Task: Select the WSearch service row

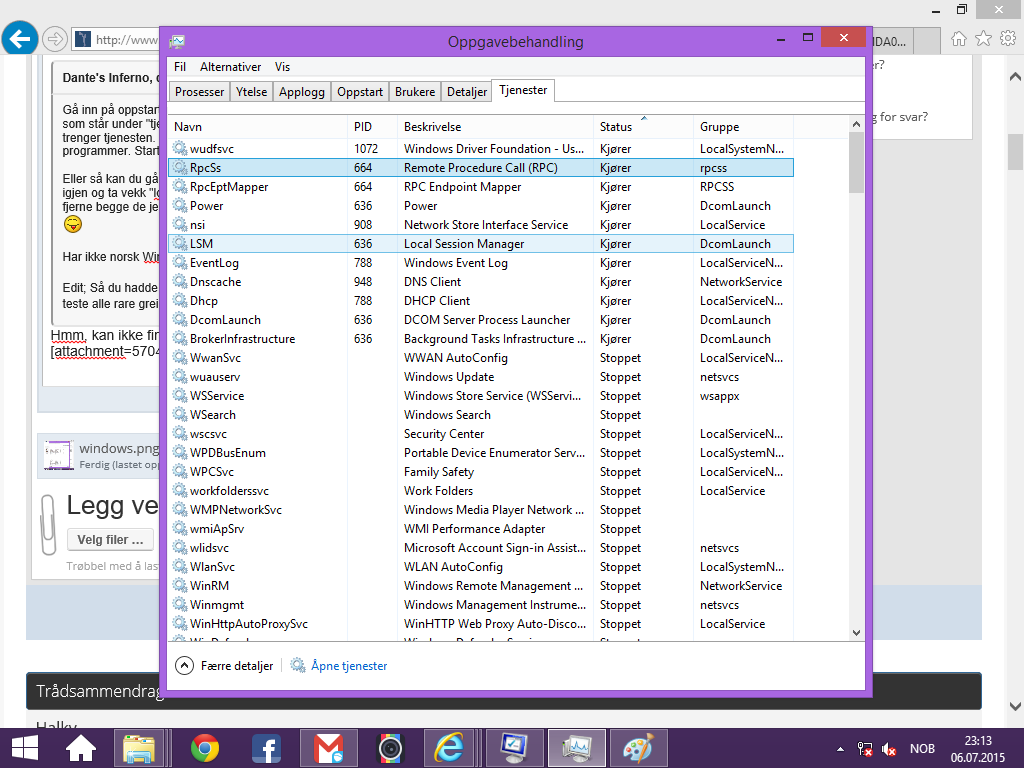Action: pyautogui.click(x=481, y=415)
